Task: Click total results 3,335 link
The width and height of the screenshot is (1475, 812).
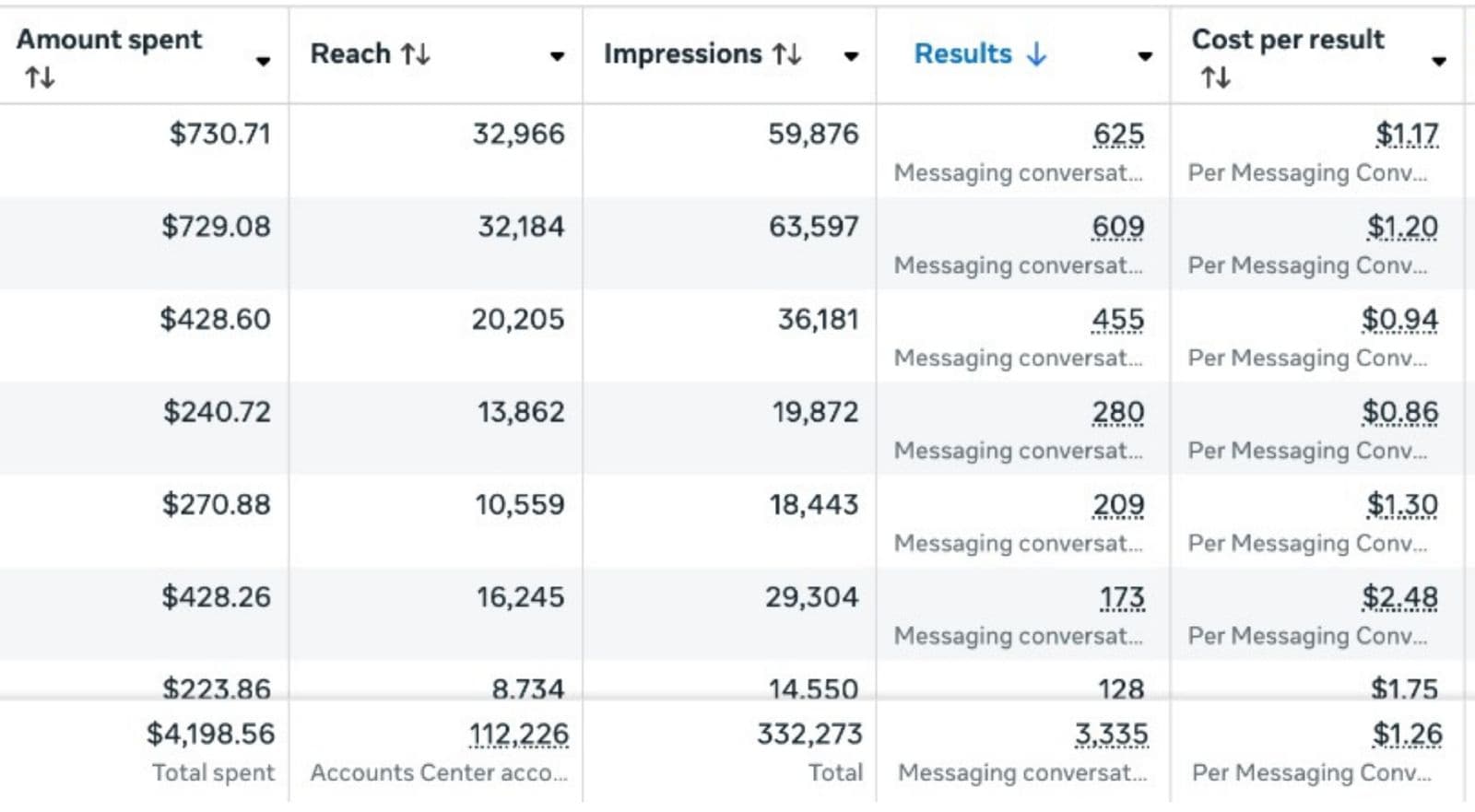Action: pyautogui.click(x=1111, y=735)
